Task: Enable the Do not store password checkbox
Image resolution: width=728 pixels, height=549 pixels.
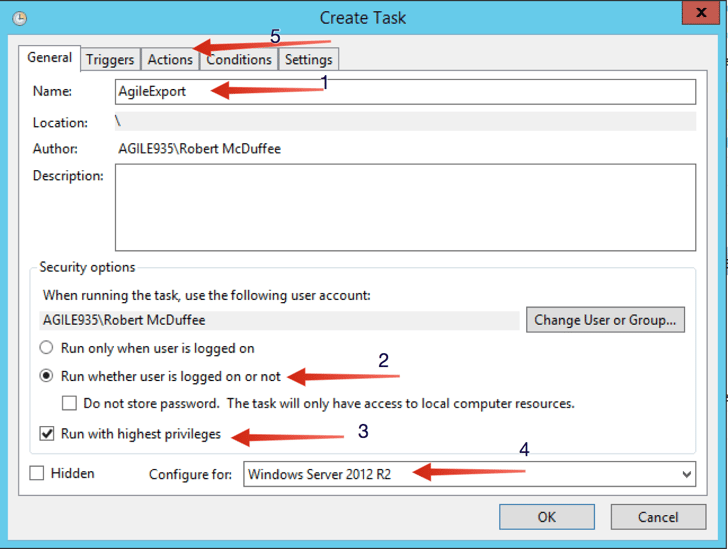Action: 69,404
